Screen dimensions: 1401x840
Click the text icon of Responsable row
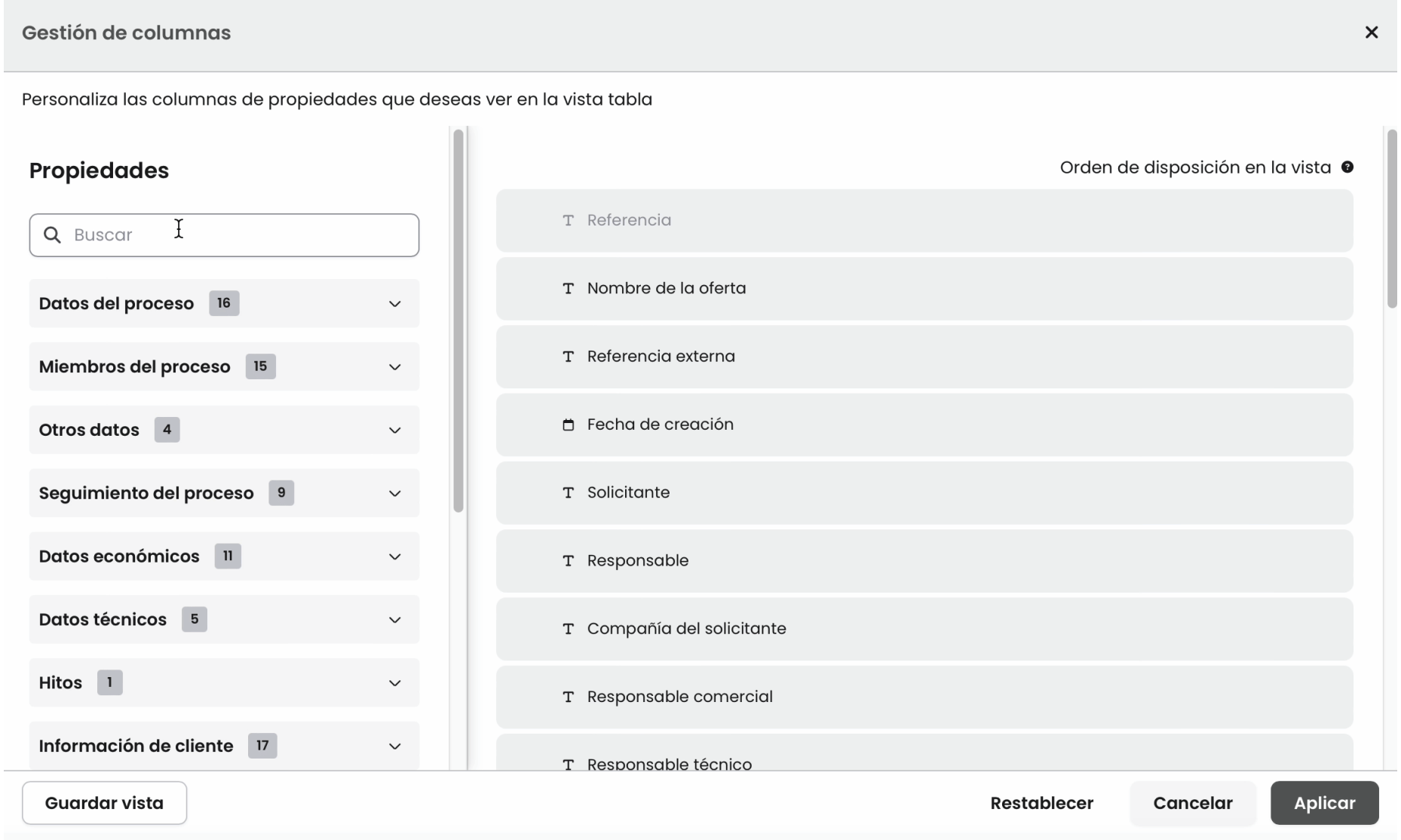tap(569, 561)
